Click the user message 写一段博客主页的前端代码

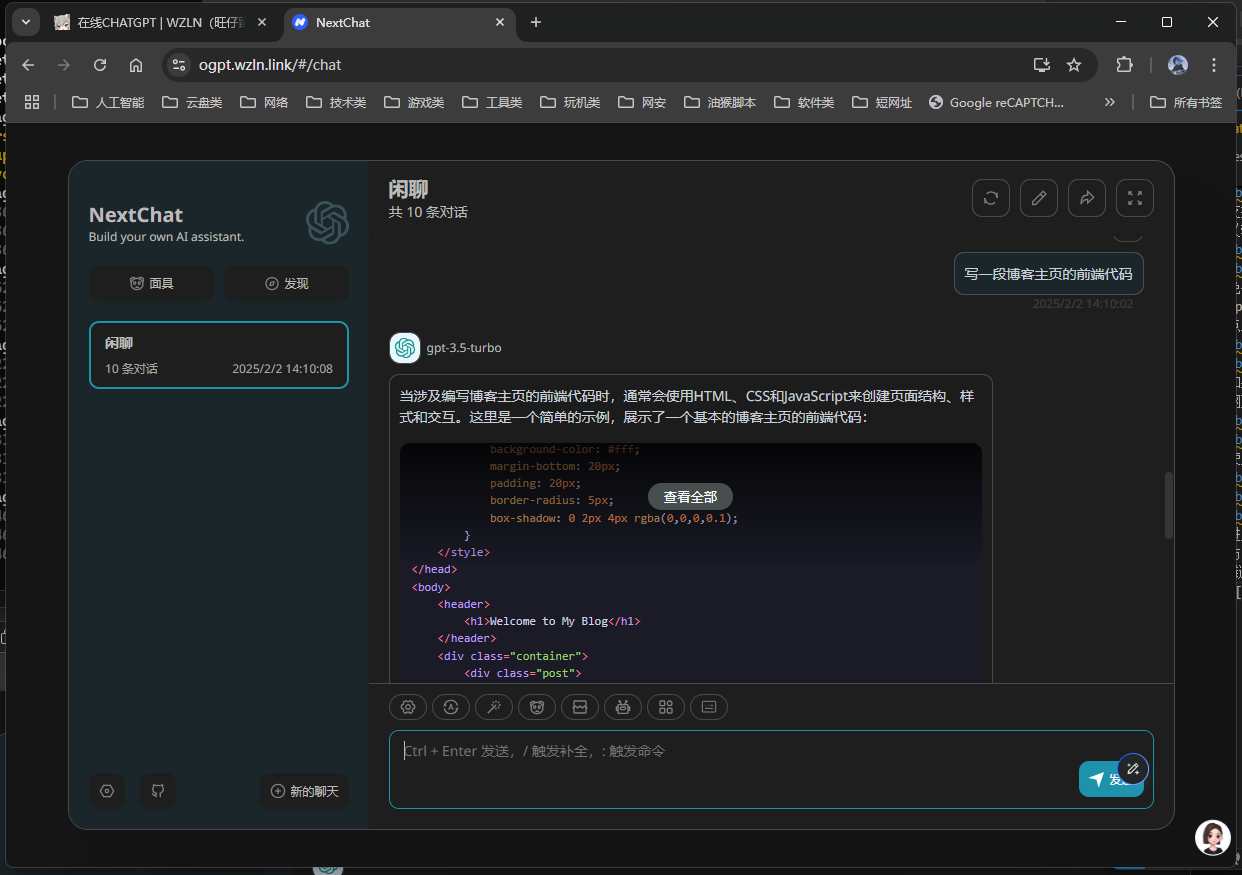(1048, 274)
